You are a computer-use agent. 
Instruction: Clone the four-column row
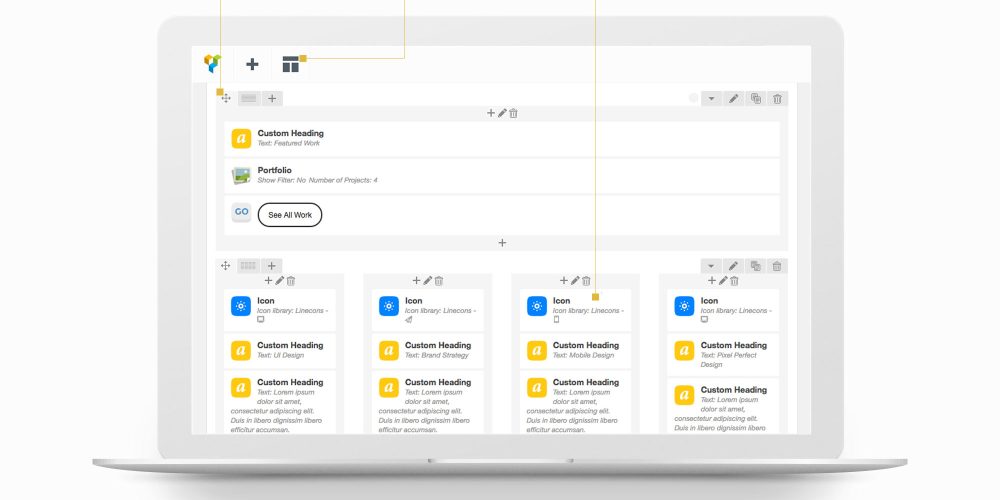click(x=756, y=266)
